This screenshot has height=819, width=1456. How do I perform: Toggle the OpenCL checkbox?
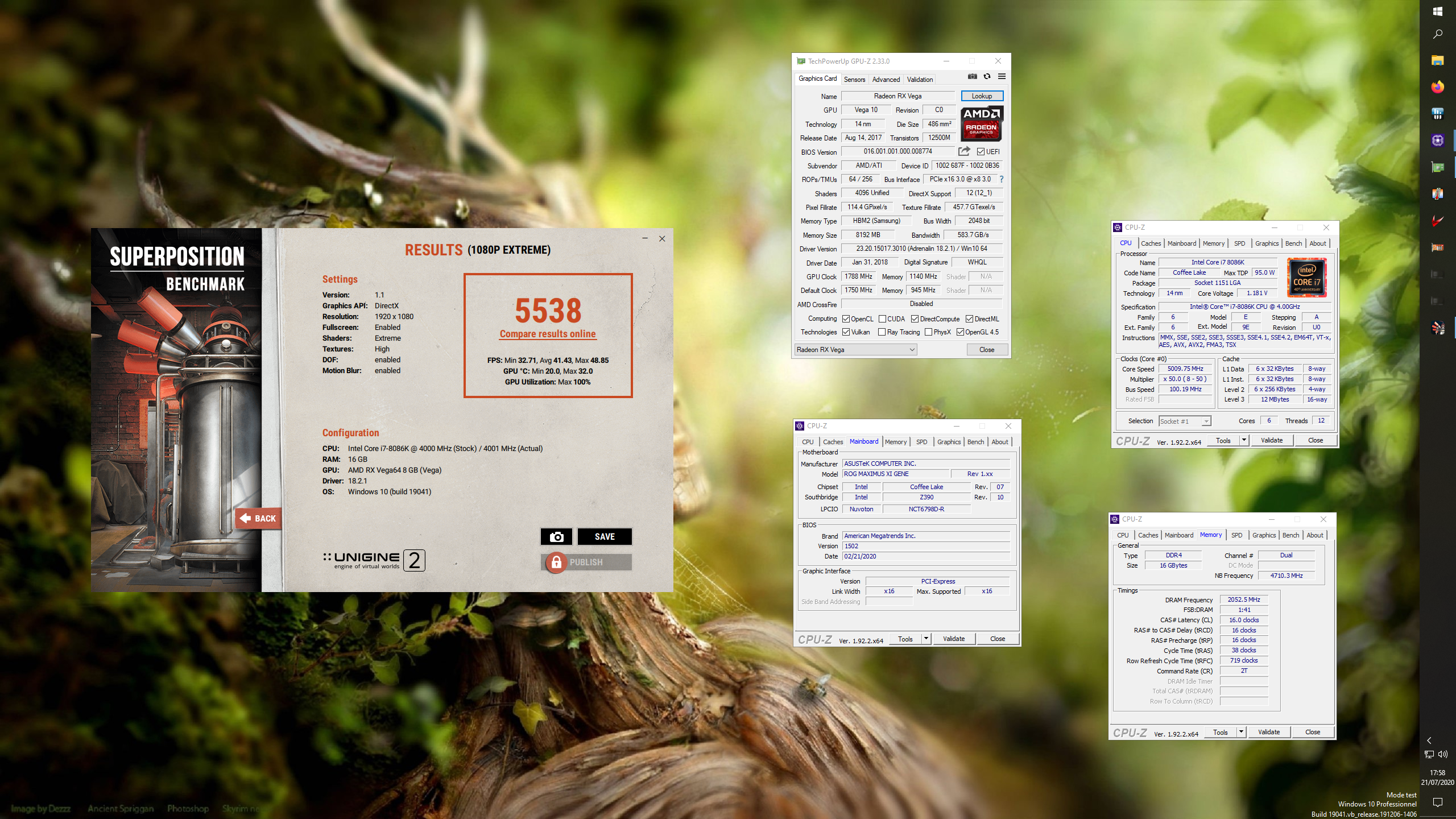click(x=846, y=319)
